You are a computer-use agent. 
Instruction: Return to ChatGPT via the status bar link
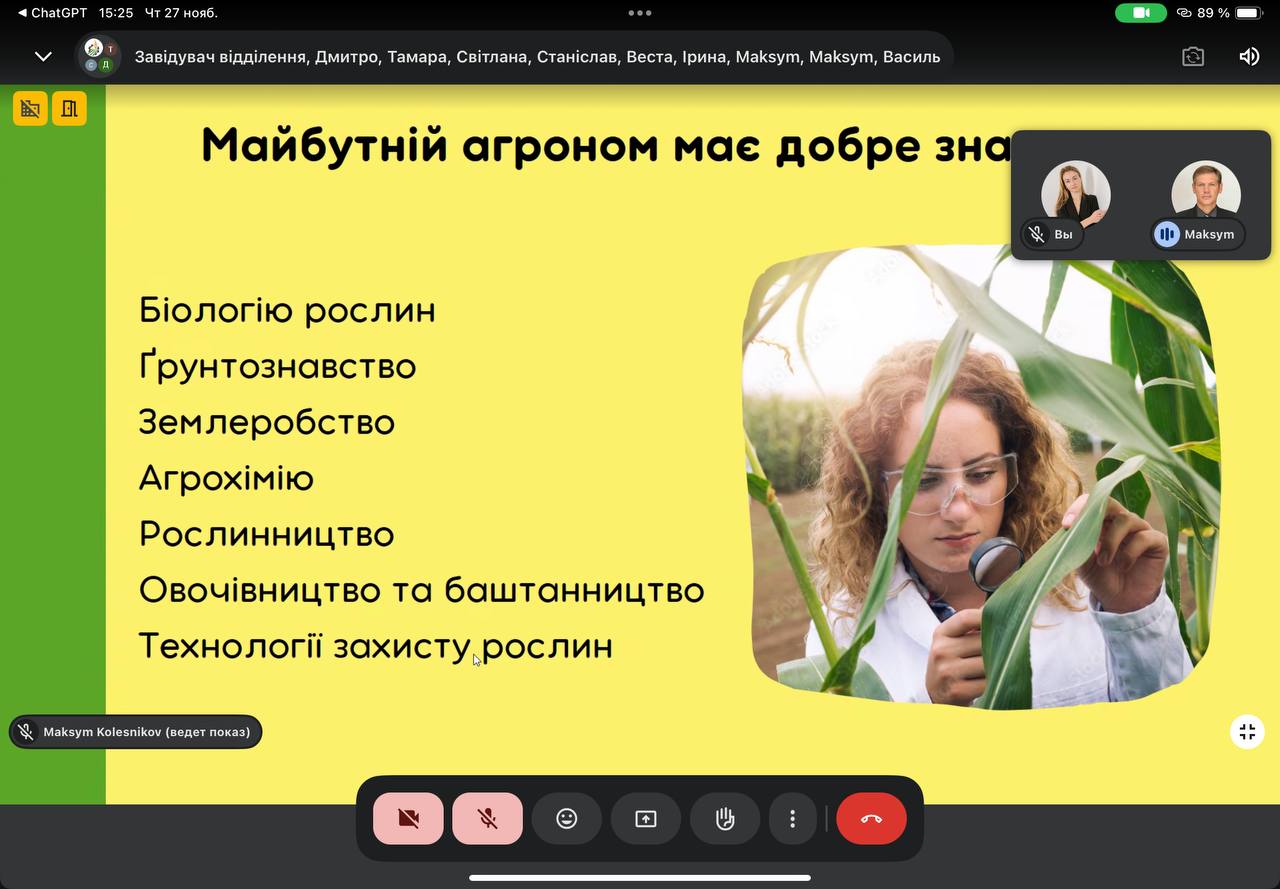[53, 13]
